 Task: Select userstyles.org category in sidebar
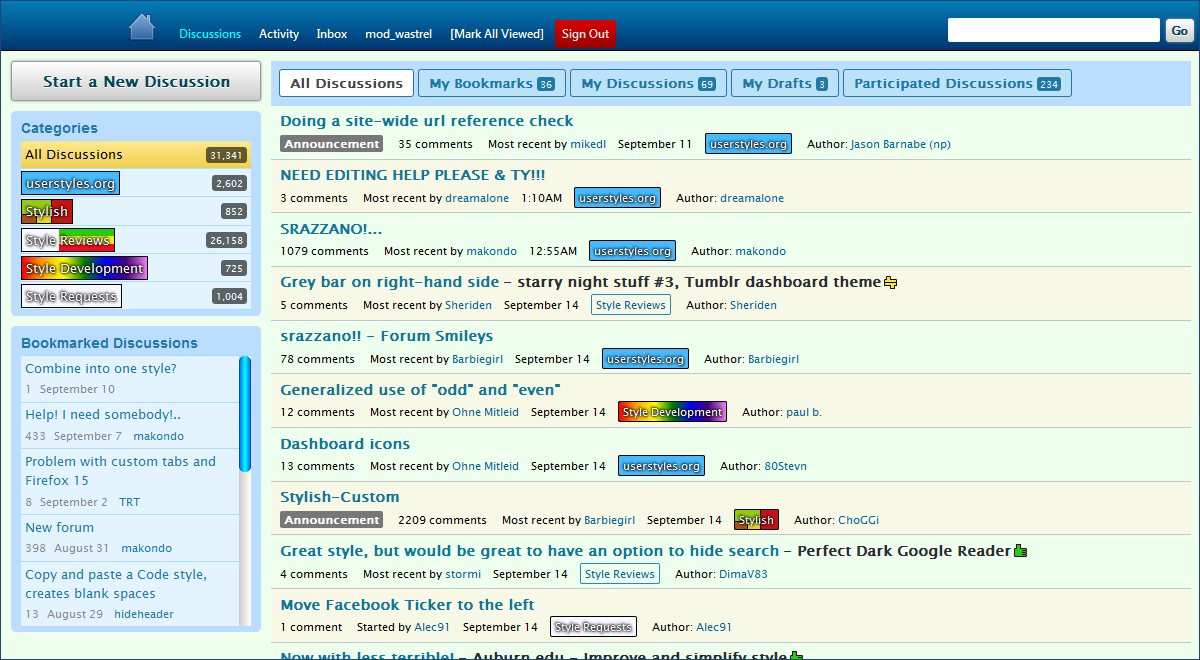pos(70,183)
